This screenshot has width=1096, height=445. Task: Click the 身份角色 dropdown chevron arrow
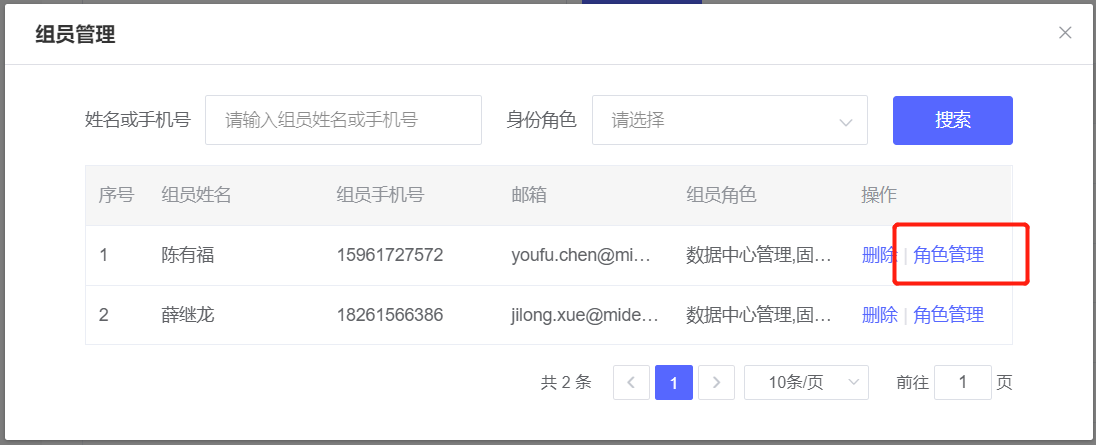pyautogui.click(x=846, y=122)
